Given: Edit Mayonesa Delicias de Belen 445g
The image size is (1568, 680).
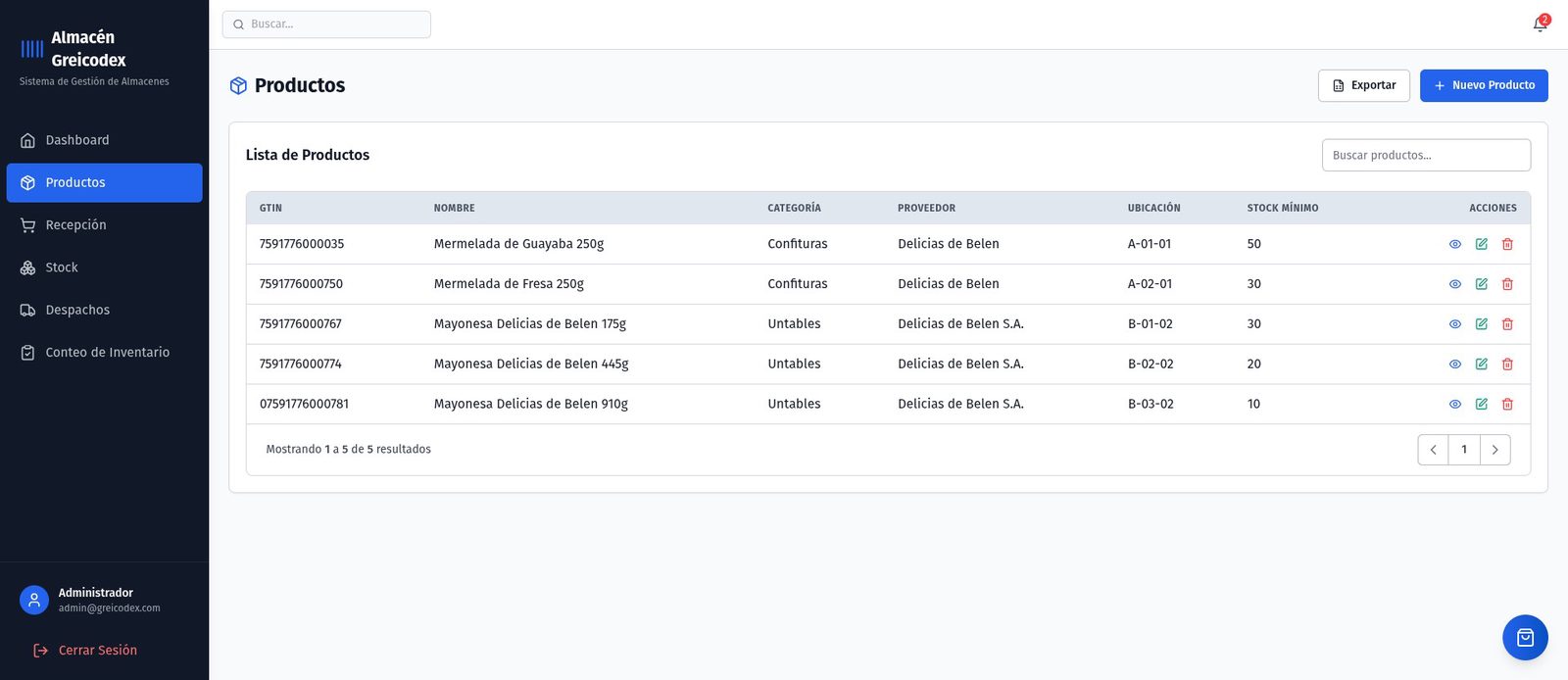Looking at the screenshot, I should click(x=1481, y=364).
